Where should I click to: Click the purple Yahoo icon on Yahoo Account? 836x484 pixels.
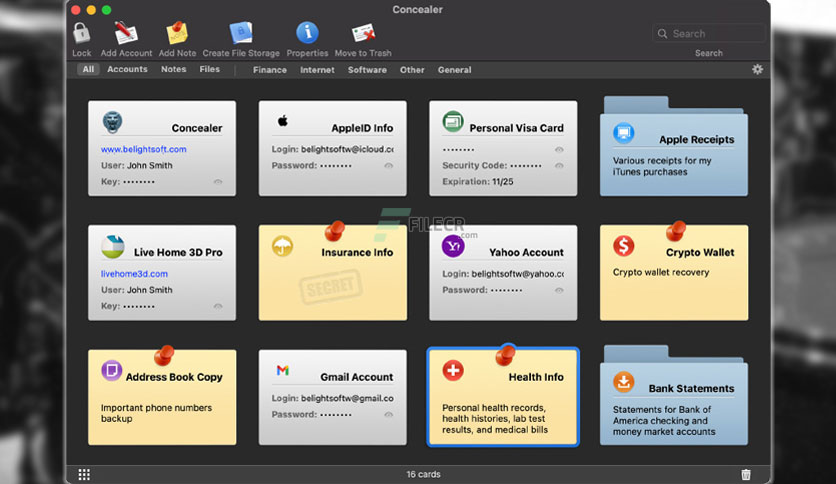(453, 246)
